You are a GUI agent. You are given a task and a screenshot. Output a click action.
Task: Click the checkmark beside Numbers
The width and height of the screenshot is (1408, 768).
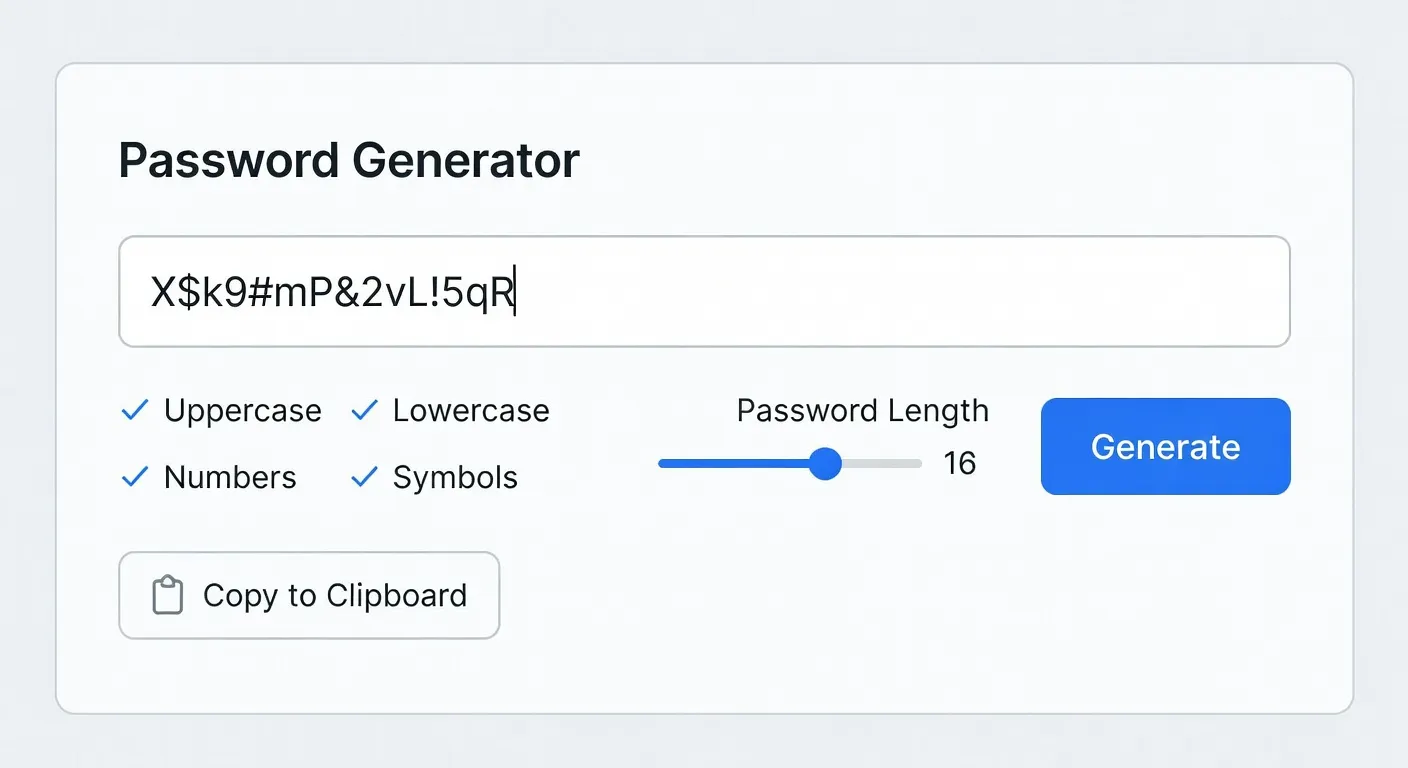(135, 477)
